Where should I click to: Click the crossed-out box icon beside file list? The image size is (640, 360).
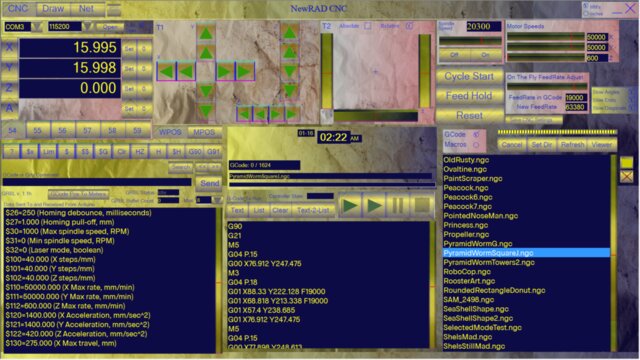pos(627,177)
